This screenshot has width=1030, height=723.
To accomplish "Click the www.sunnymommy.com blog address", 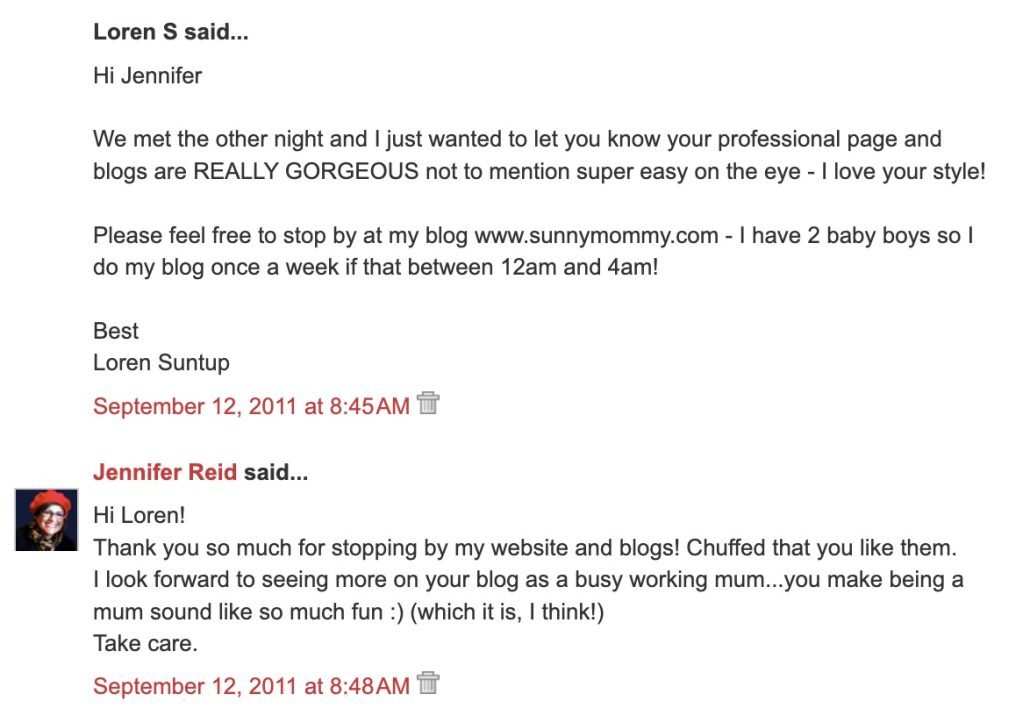I will click(596, 236).
